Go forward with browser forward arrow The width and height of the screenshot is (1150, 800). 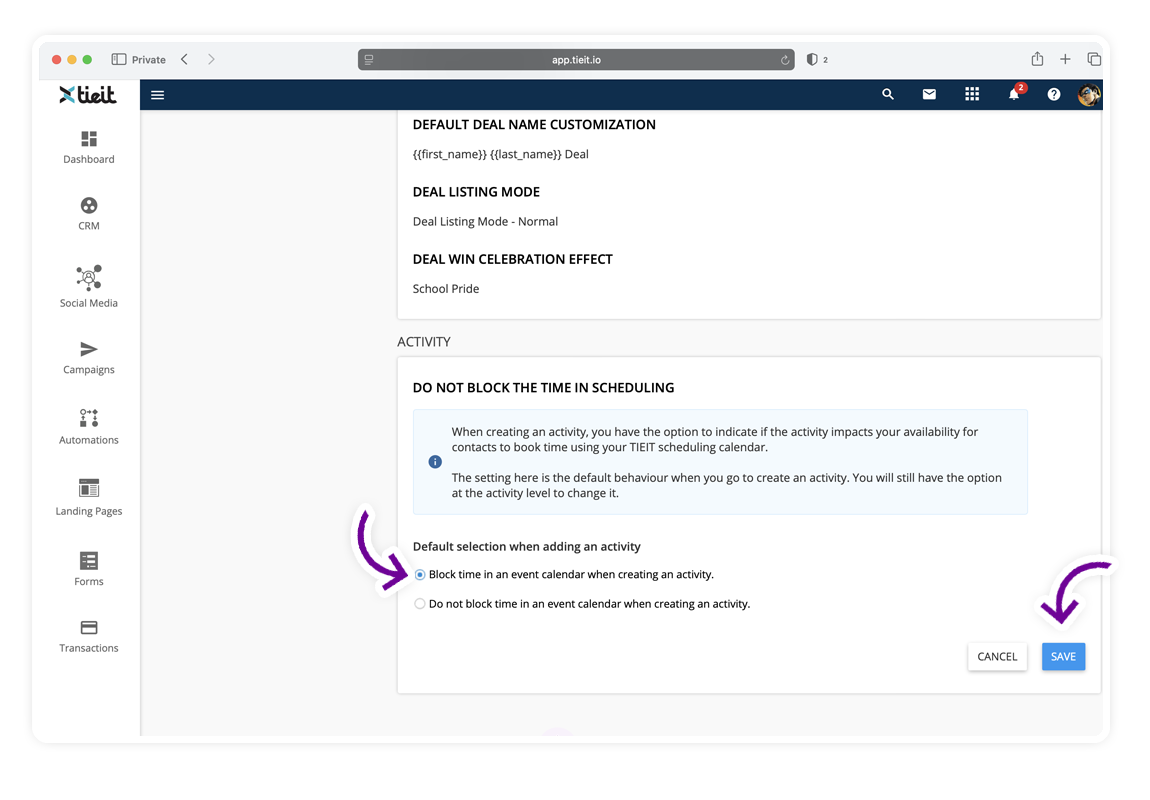tap(211, 59)
